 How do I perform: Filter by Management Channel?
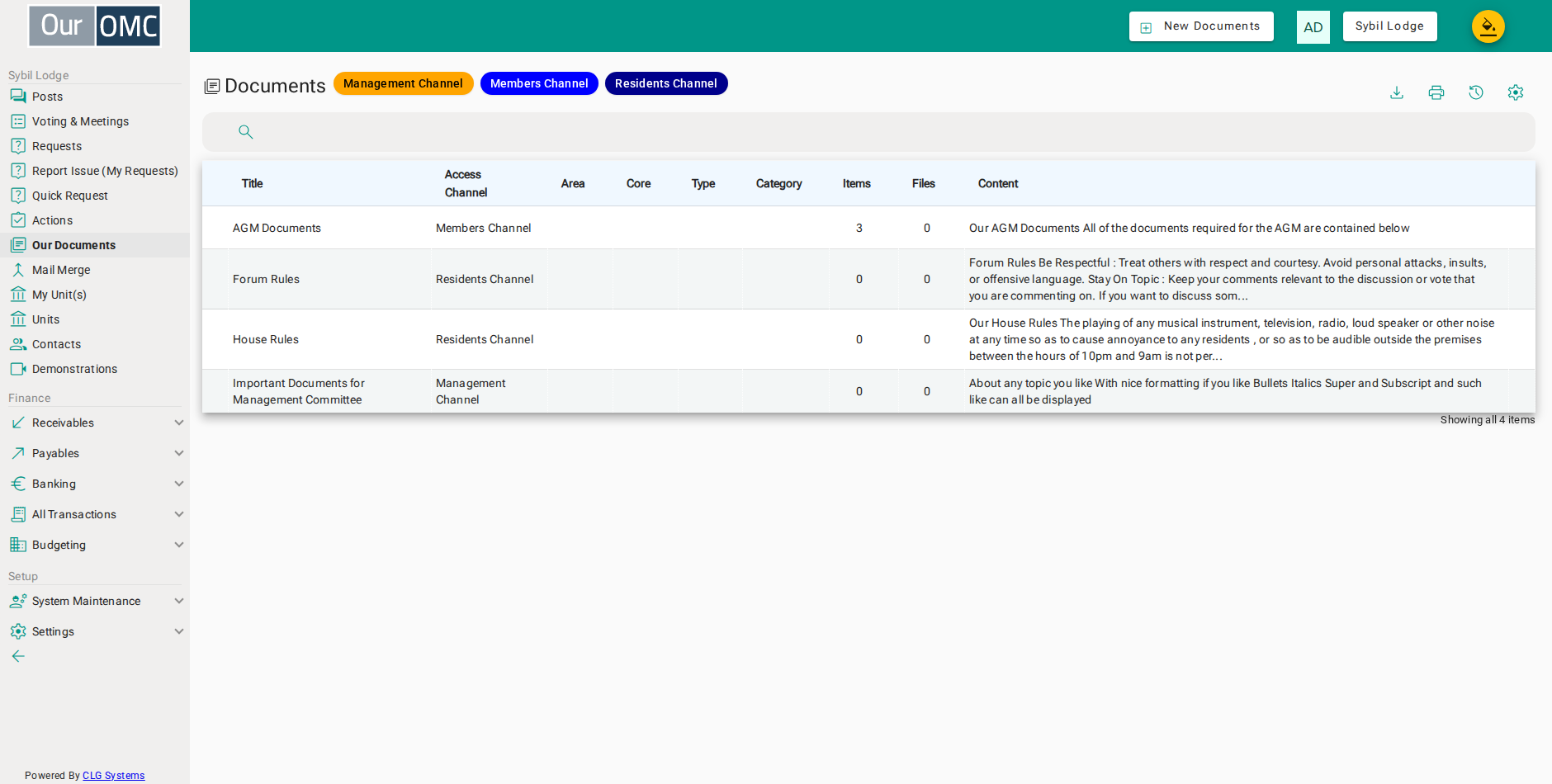click(x=403, y=83)
